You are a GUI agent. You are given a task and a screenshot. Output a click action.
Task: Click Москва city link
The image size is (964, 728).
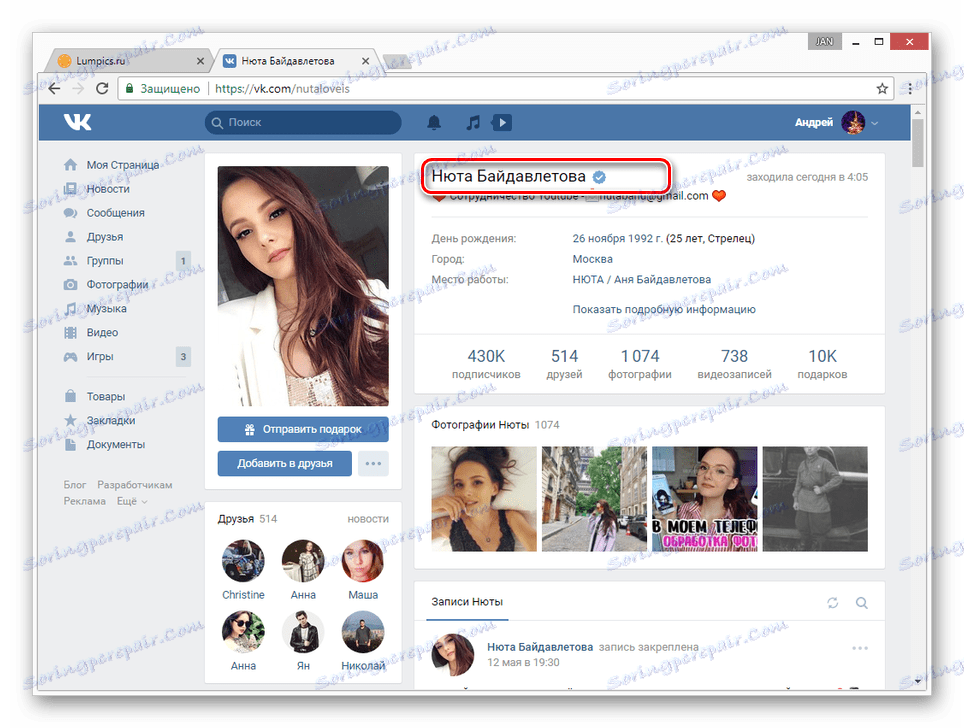[593, 259]
